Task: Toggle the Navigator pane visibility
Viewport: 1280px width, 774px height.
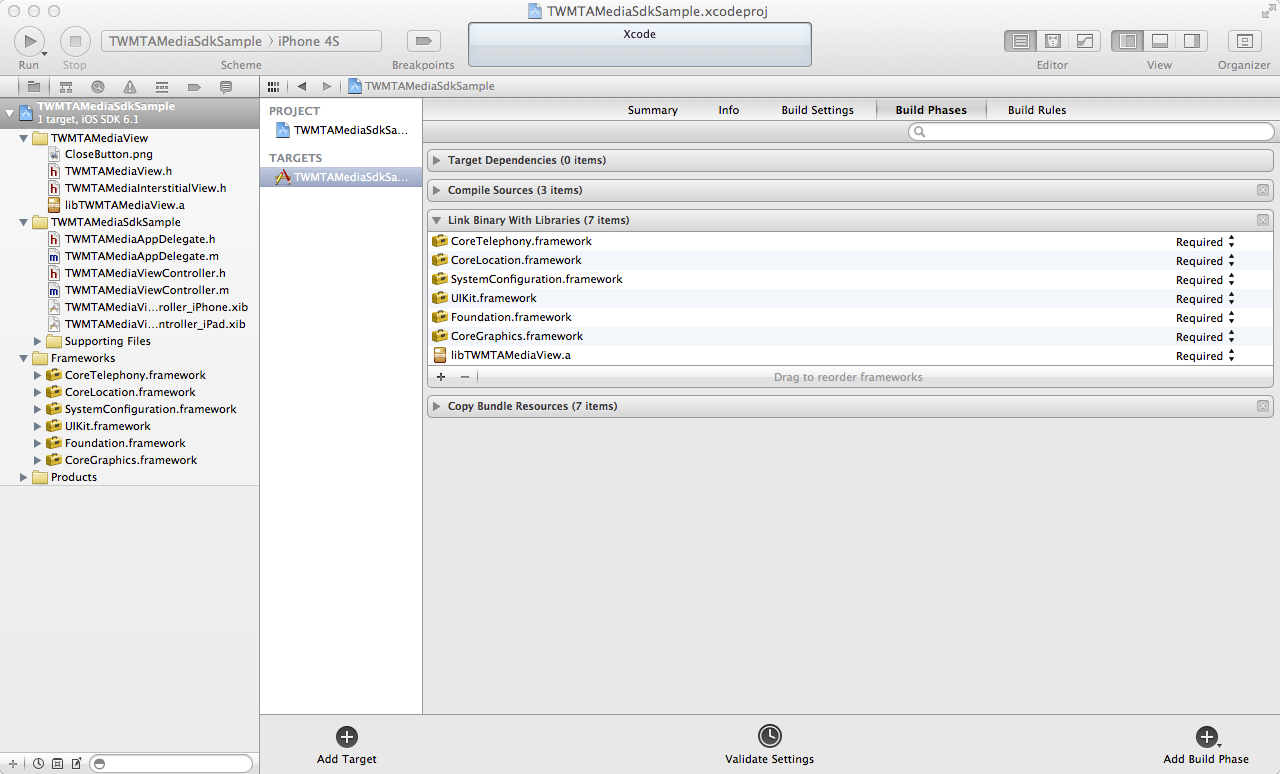Action: pyautogui.click(x=1128, y=41)
